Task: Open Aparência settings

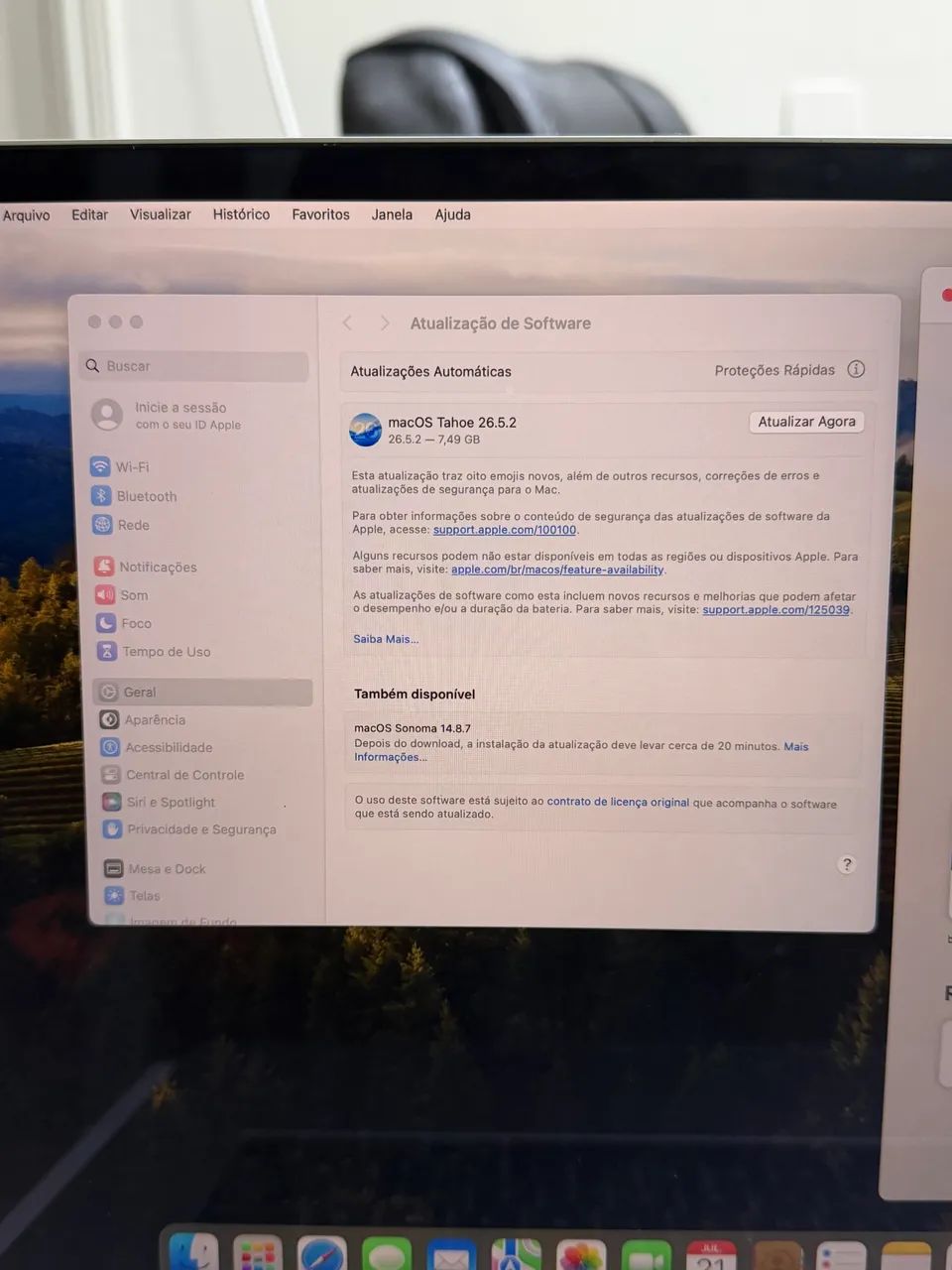Action: pyautogui.click(x=143, y=719)
